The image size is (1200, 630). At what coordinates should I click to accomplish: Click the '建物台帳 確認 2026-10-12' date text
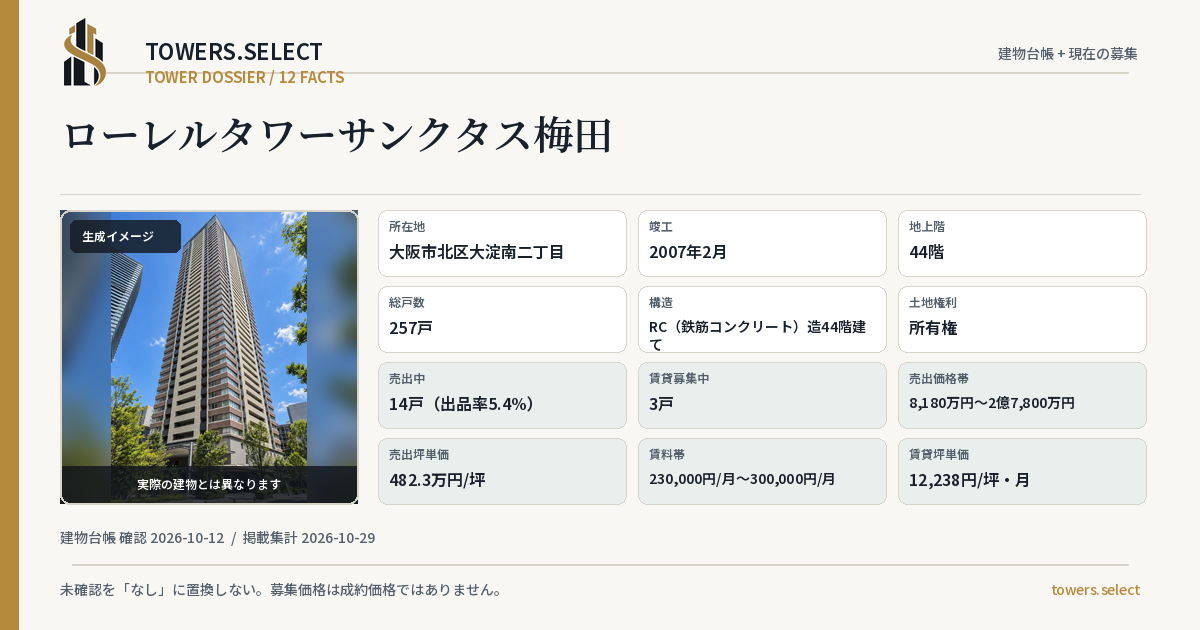[x=142, y=538]
